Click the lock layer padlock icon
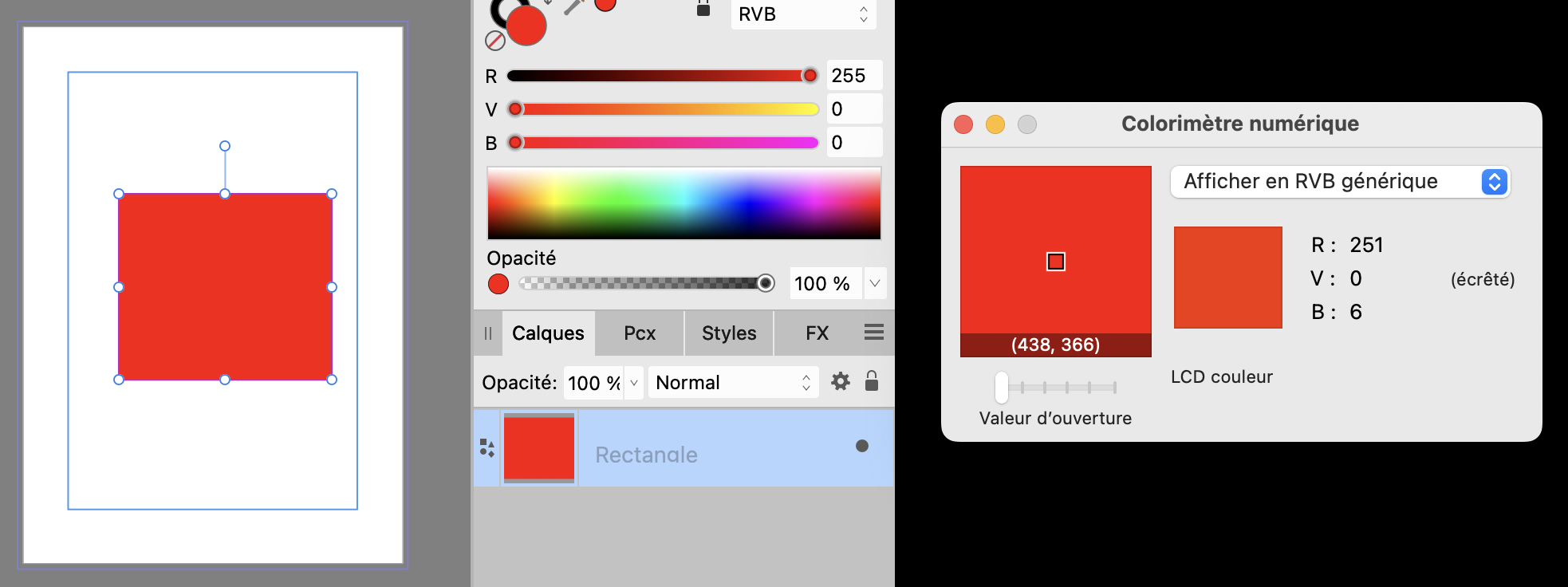Viewport: 1568px width, 587px height. coord(872,382)
